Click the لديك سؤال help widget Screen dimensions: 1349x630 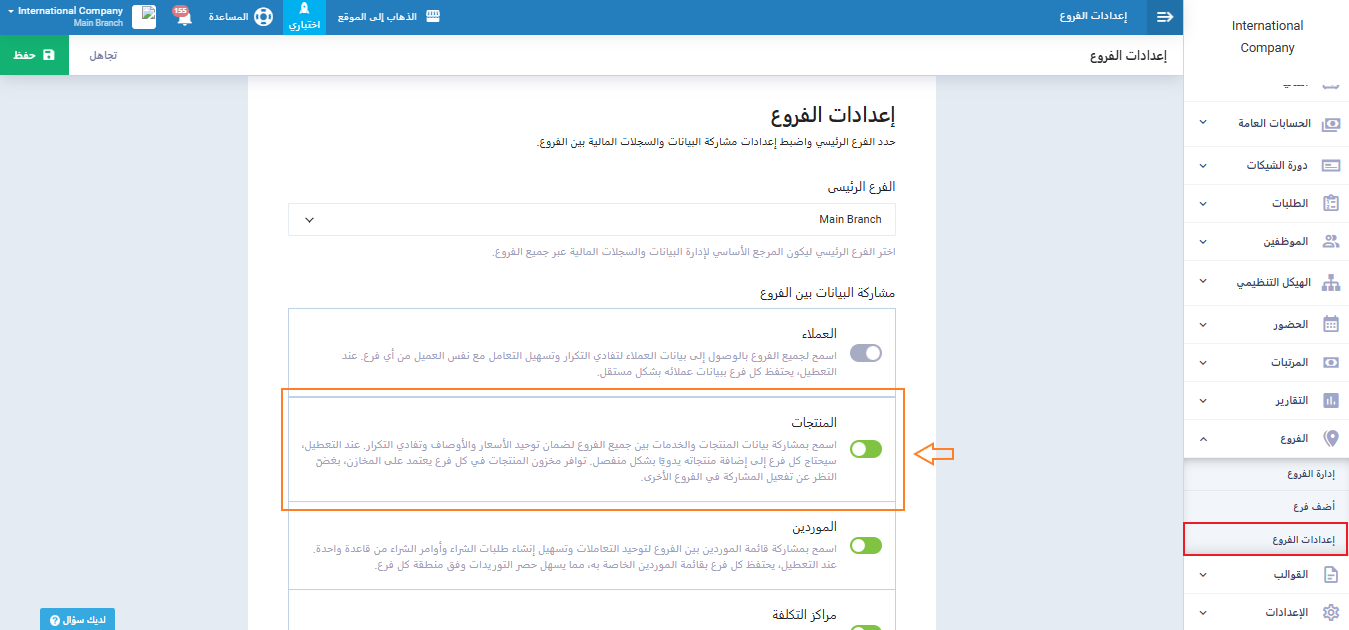point(77,620)
